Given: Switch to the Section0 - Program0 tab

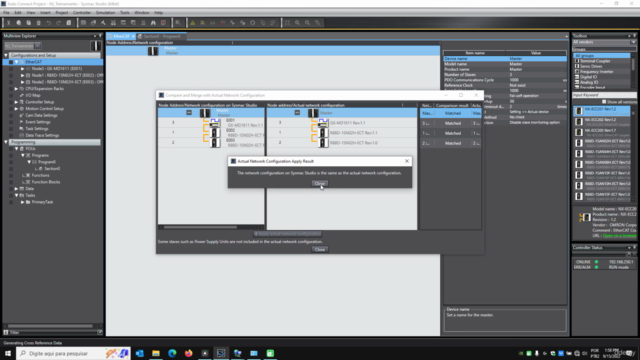Looking at the screenshot, I should pos(162,36).
